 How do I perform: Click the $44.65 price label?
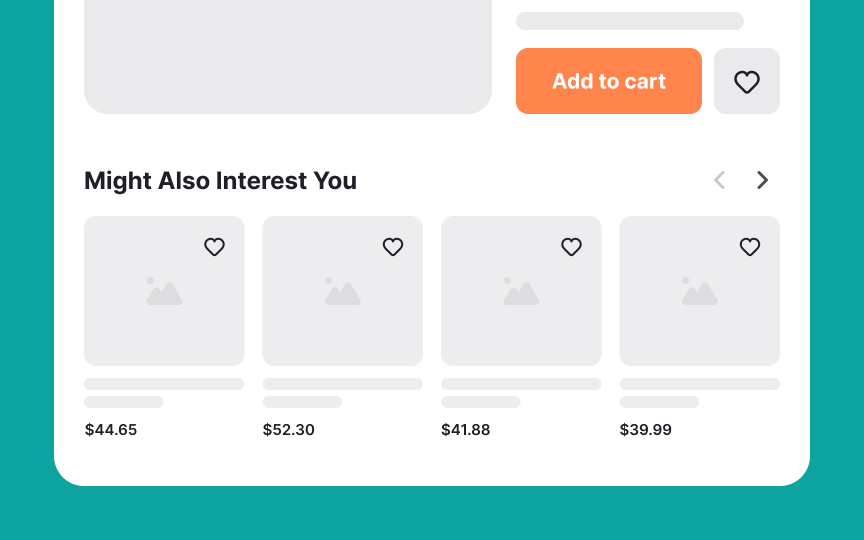coord(111,430)
